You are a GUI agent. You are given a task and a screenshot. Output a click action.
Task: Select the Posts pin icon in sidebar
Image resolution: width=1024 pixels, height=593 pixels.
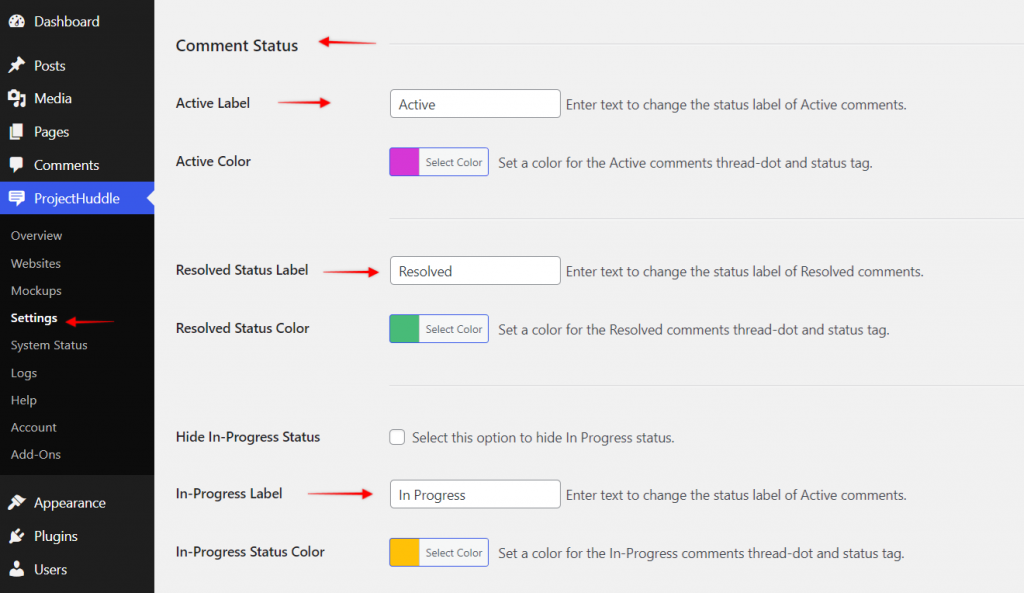[14, 65]
